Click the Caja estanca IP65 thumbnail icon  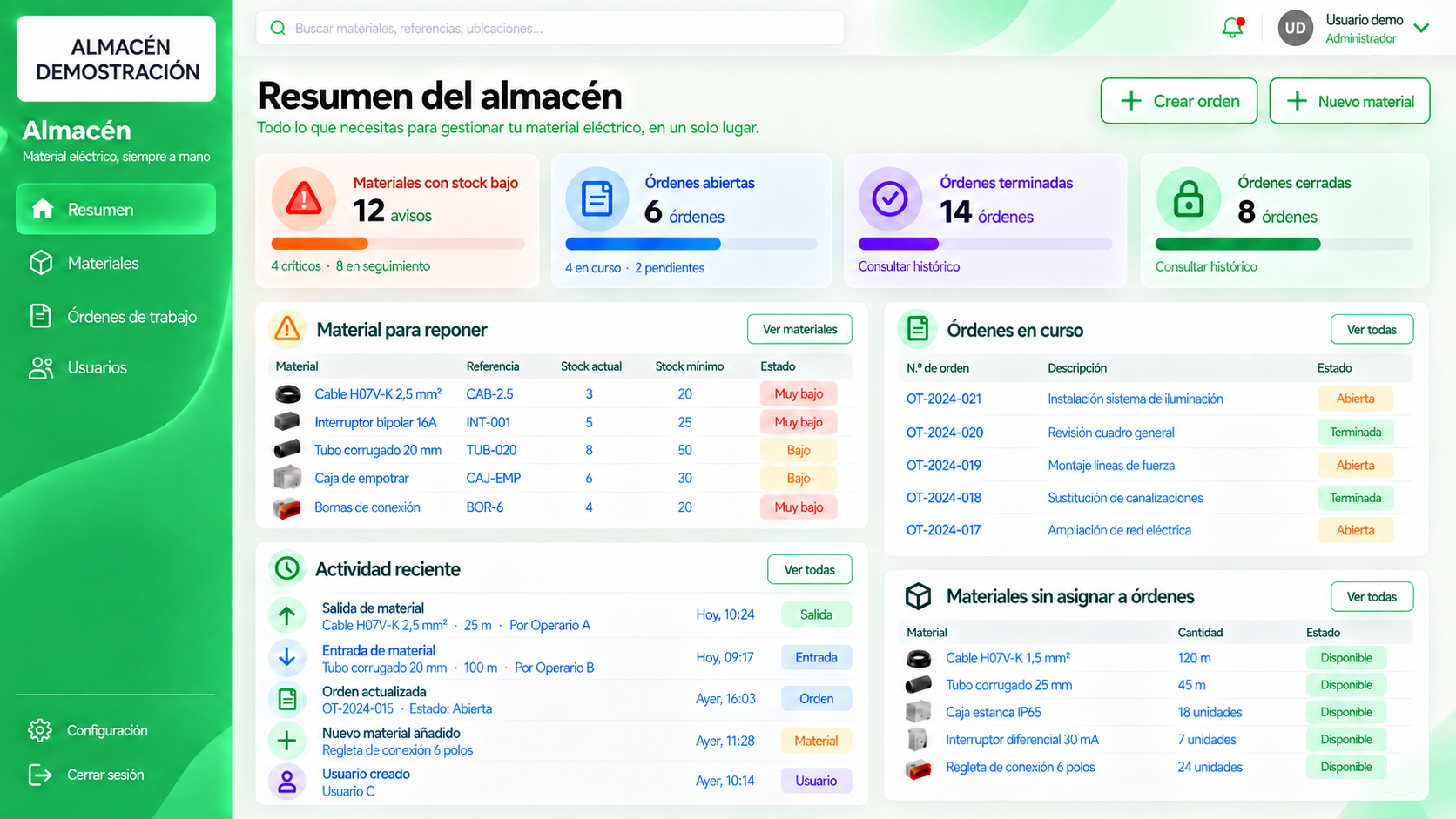918,712
